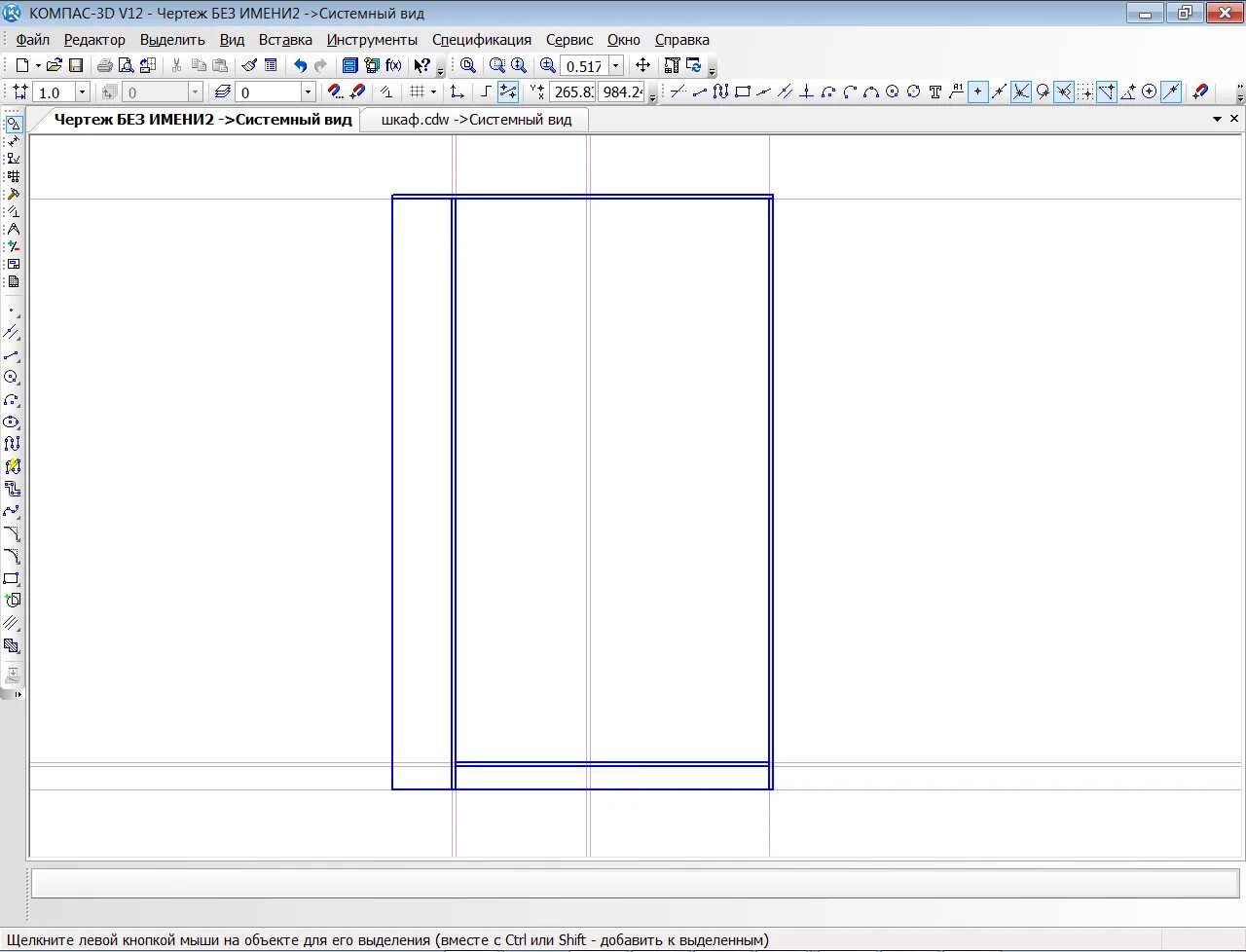Toggle the Tangent snap
The height and width of the screenshot is (952, 1246).
1043,92
